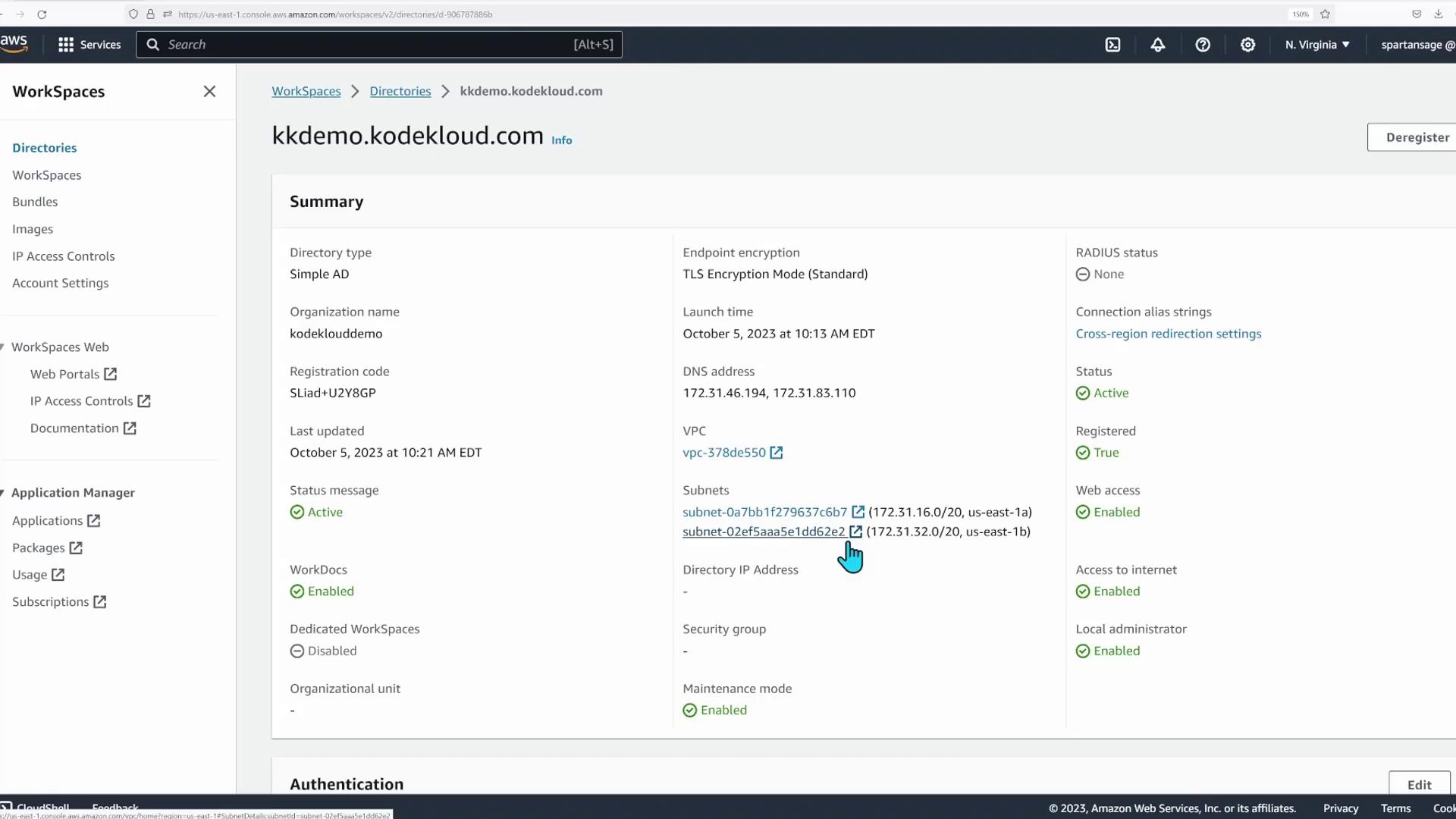This screenshot has width=1456, height=819.
Task: Open the browser downloads icon
Action: click(1438, 14)
